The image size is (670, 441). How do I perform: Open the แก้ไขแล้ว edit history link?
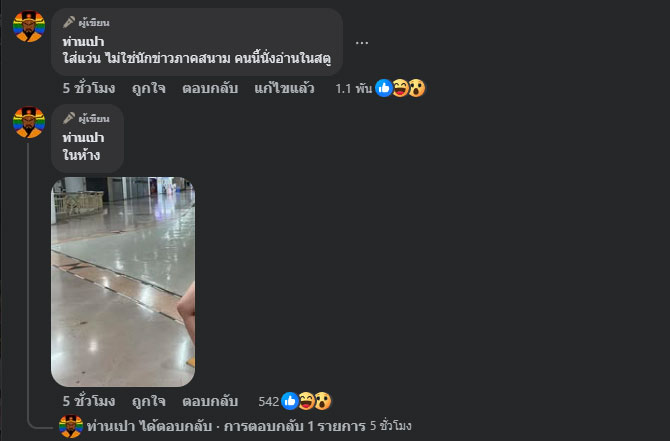[x=284, y=88]
